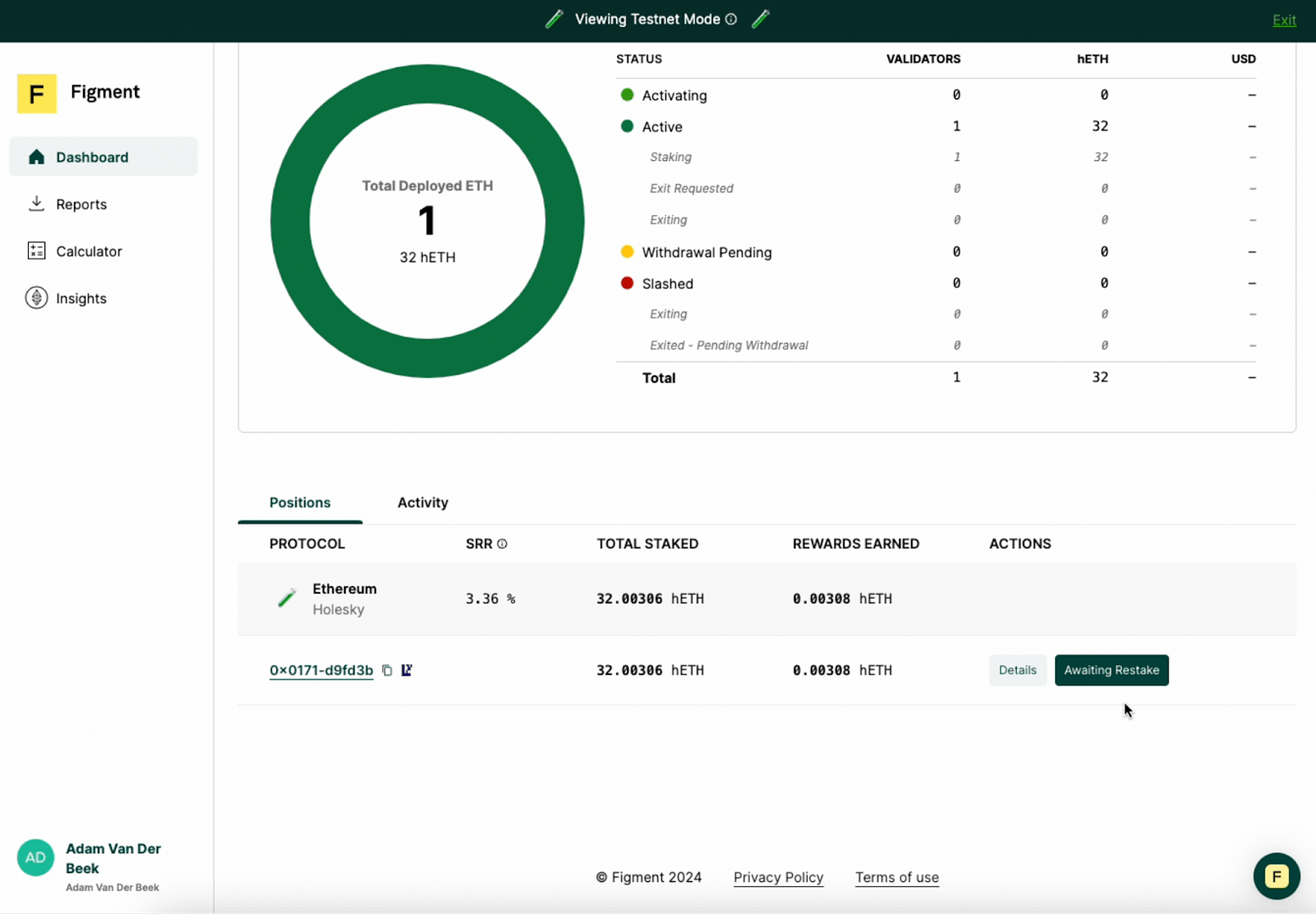
Task: Click the Reports download icon
Action: (36, 204)
